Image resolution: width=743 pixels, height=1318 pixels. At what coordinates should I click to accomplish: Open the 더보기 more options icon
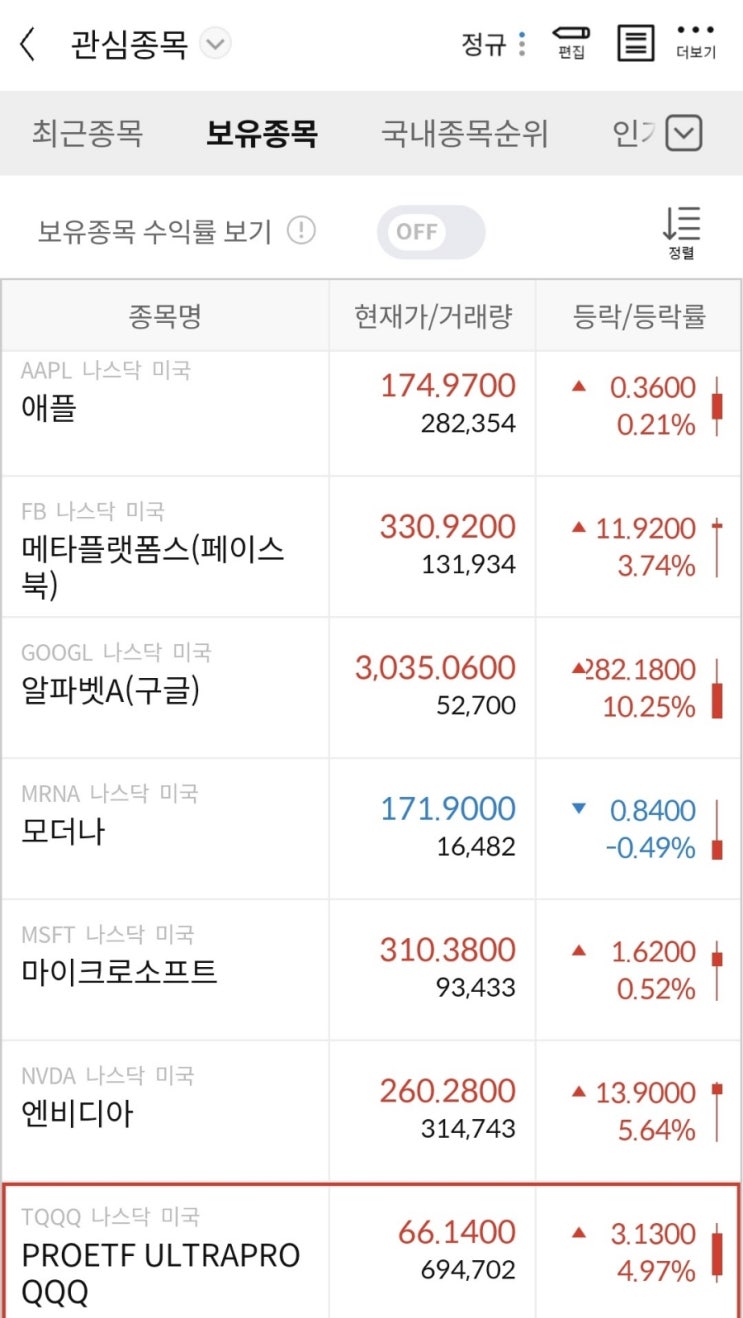click(696, 42)
